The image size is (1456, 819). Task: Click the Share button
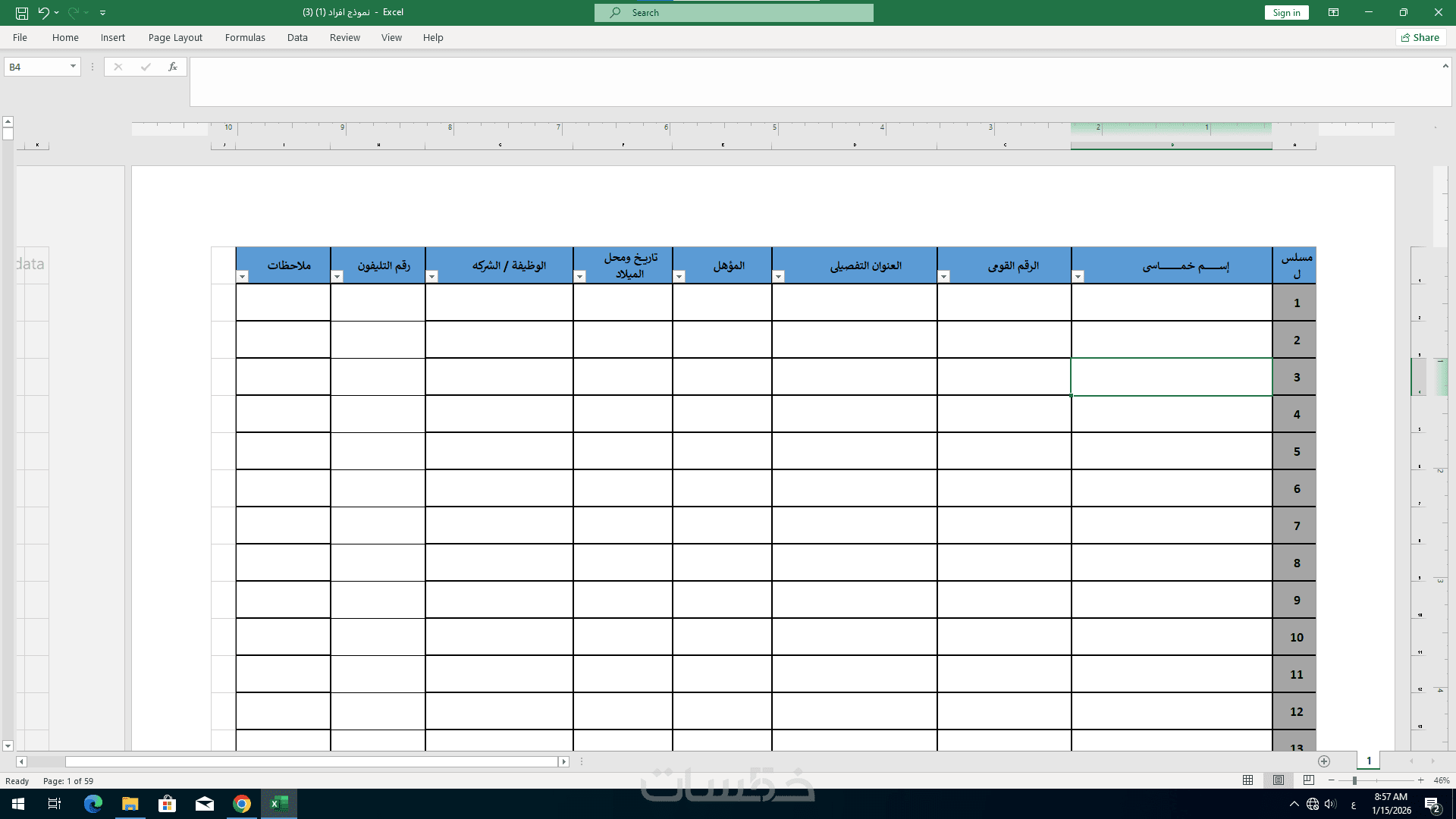[1420, 37]
